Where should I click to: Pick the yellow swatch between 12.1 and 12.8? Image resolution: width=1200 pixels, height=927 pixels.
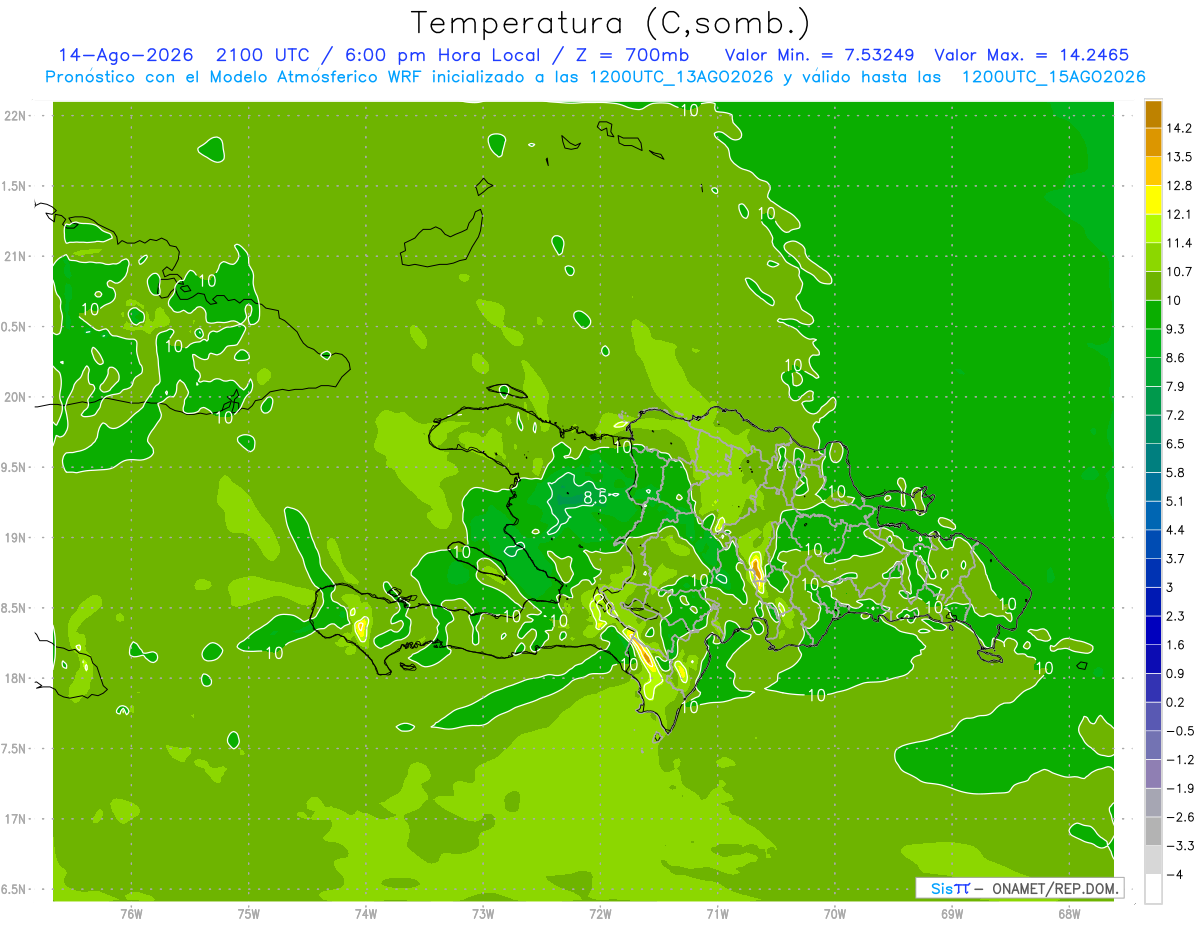pos(1153,200)
